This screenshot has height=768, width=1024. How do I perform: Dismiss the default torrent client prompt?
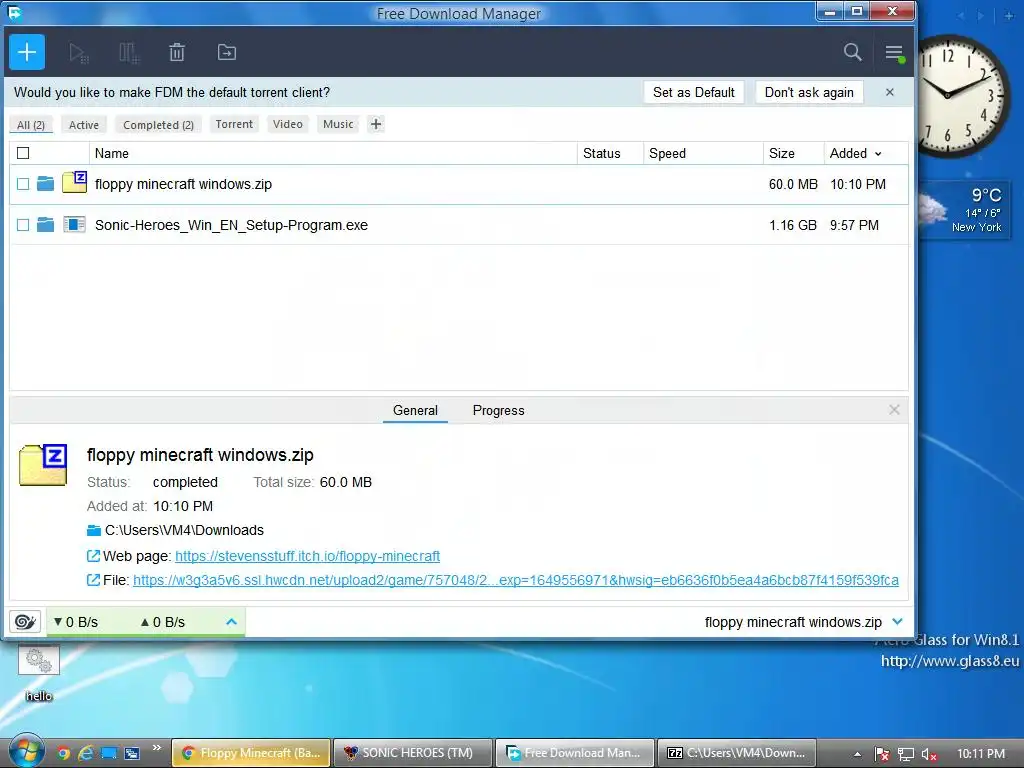click(889, 92)
